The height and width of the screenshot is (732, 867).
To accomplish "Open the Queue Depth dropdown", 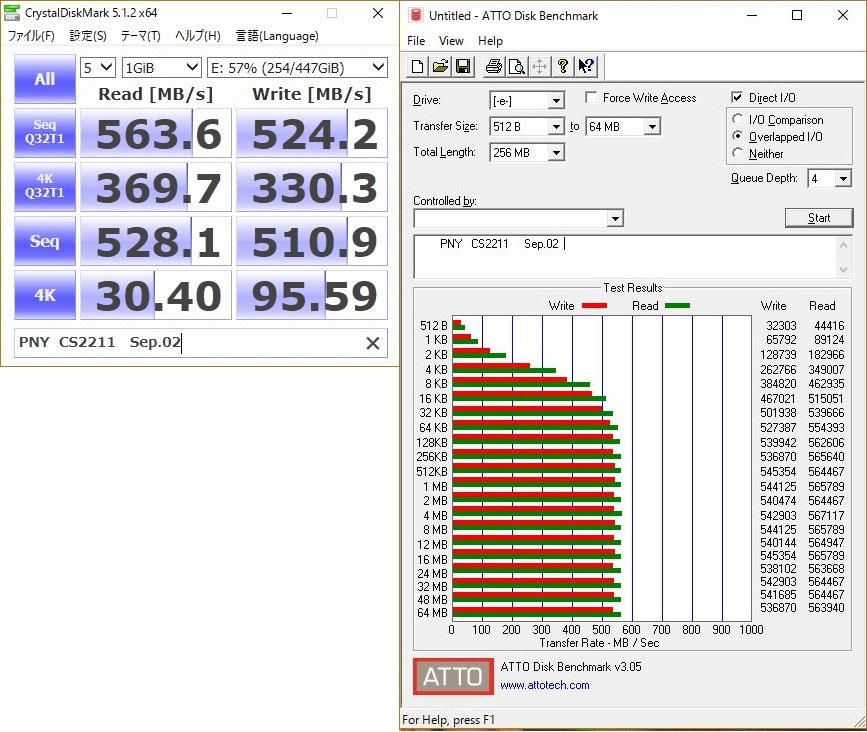I will [843, 179].
